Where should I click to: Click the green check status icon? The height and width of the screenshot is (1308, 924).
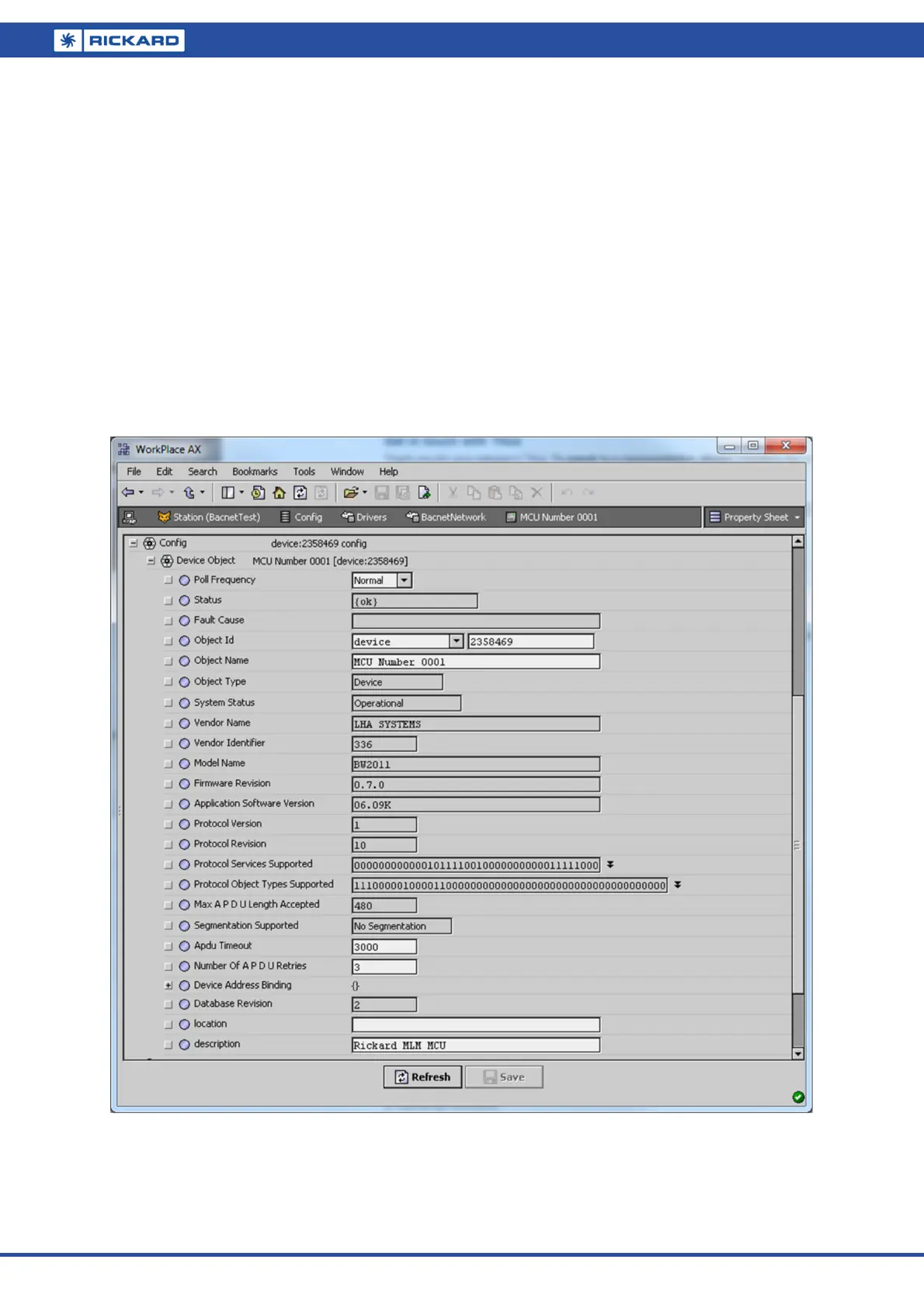pyautogui.click(x=798, y=1097)
